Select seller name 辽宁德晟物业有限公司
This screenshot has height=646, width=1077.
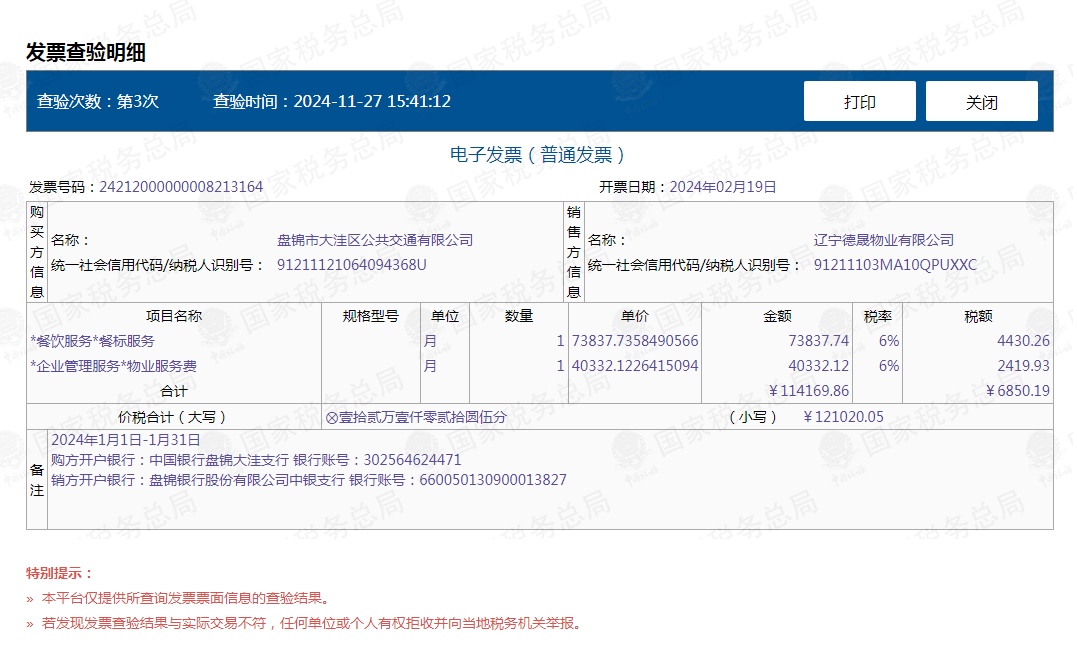pos(883,240)
